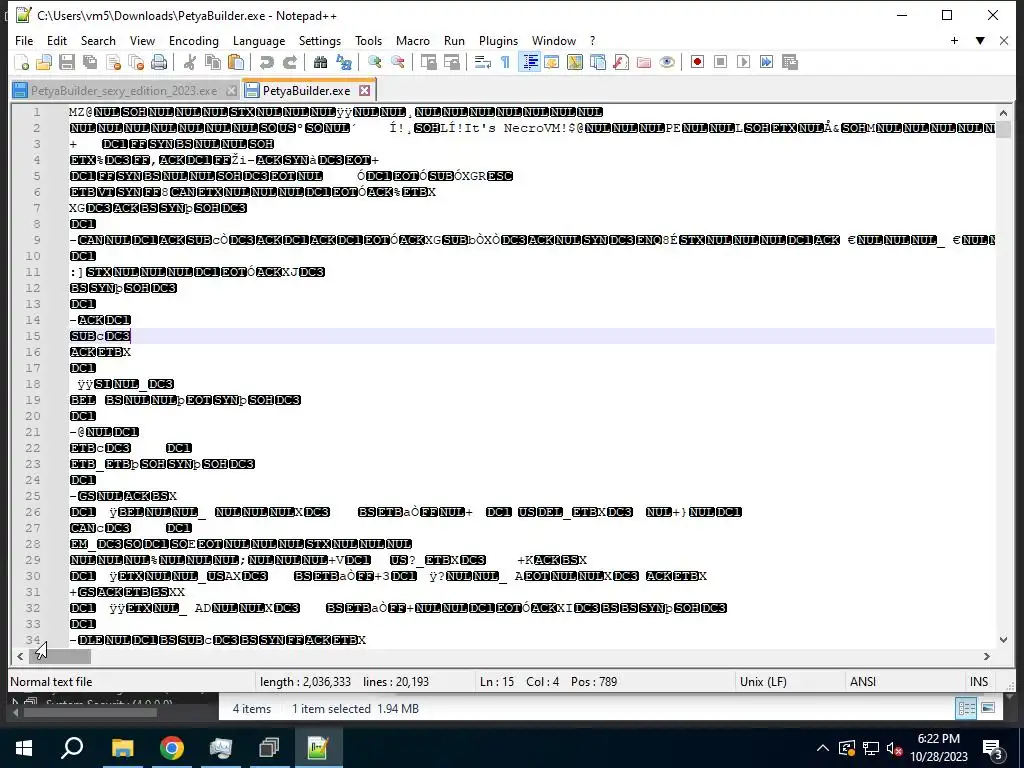Open the Macro menu

point(413,40)
